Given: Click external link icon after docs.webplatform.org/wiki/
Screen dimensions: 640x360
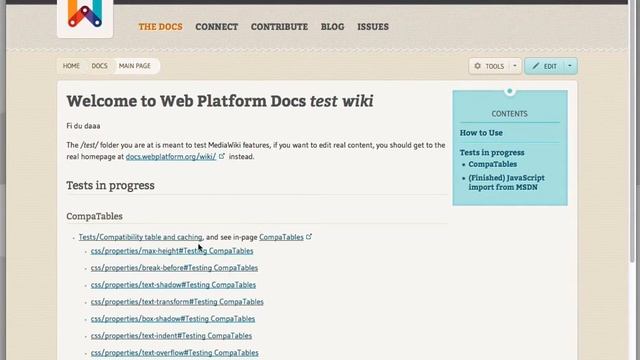Looking at the screenshot, I should [x=222, y=156].
